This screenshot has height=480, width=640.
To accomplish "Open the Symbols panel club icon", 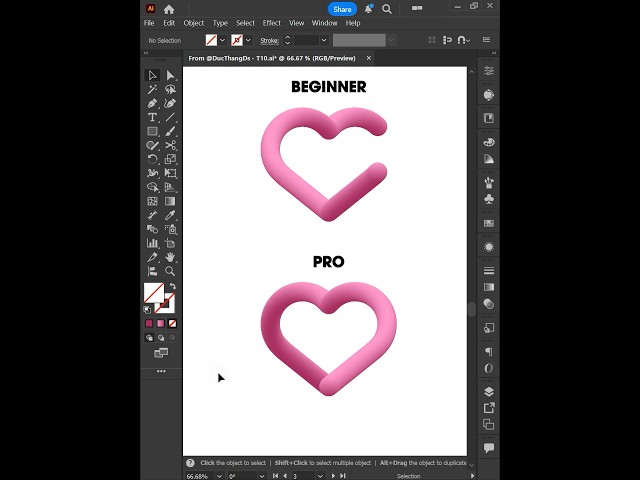I will (x=489, y=199).
